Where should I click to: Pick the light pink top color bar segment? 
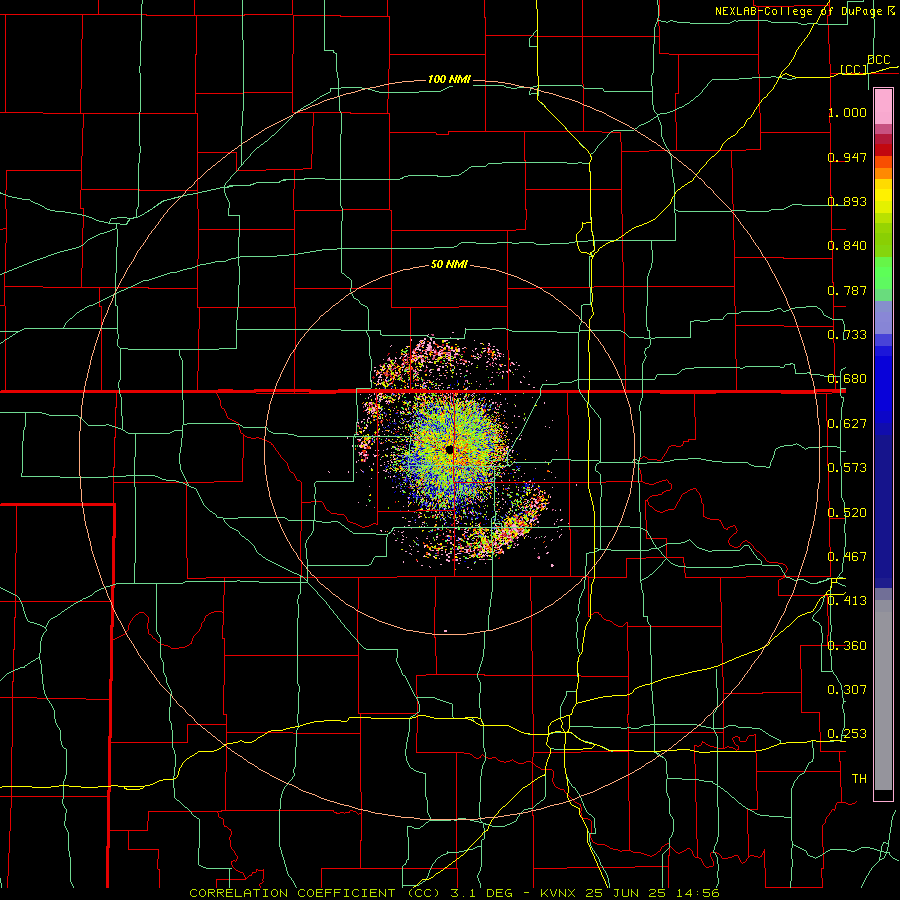click(883, 106)
